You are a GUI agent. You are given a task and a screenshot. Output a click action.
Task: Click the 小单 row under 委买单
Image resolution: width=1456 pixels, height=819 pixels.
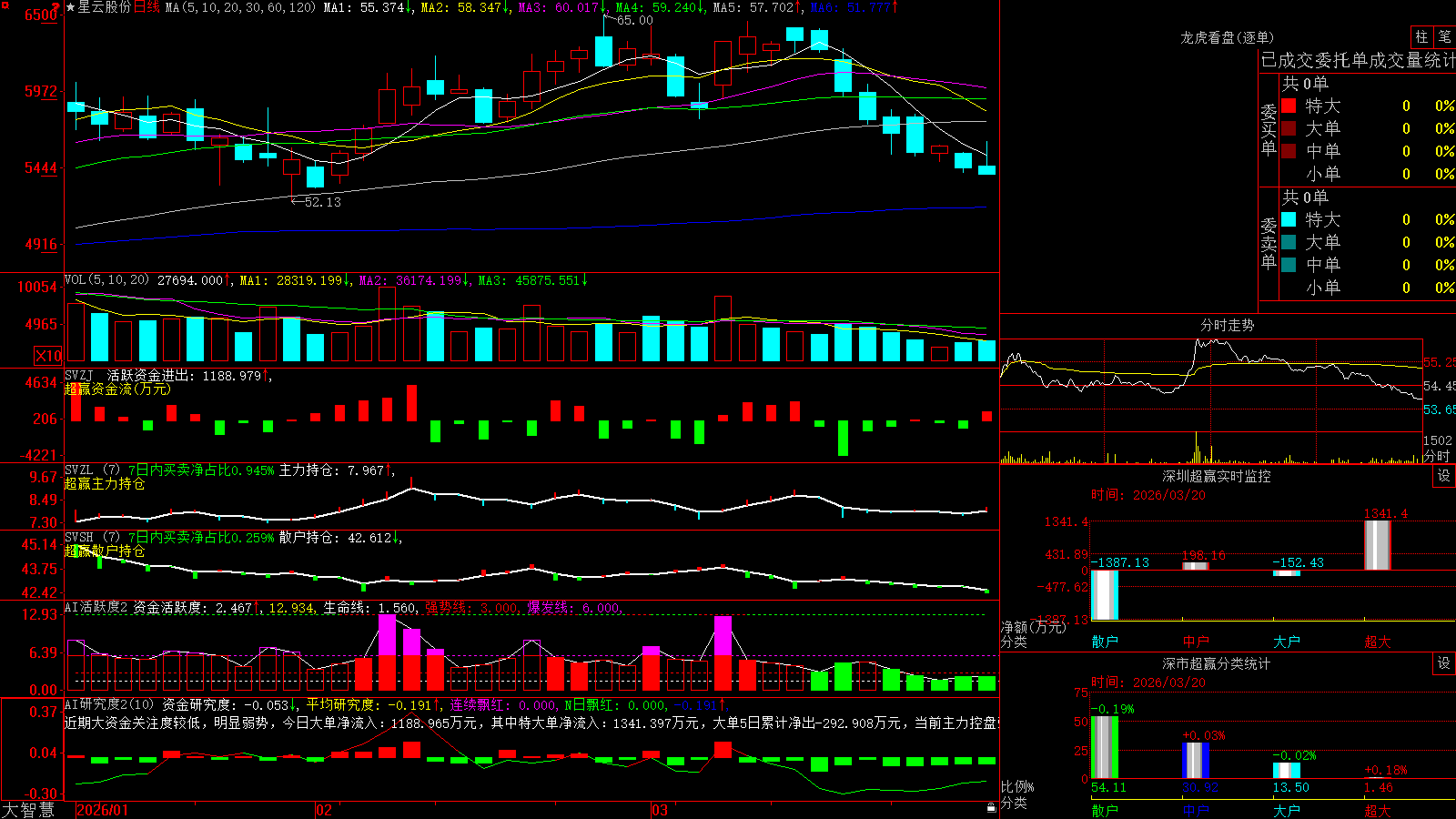1368,174
